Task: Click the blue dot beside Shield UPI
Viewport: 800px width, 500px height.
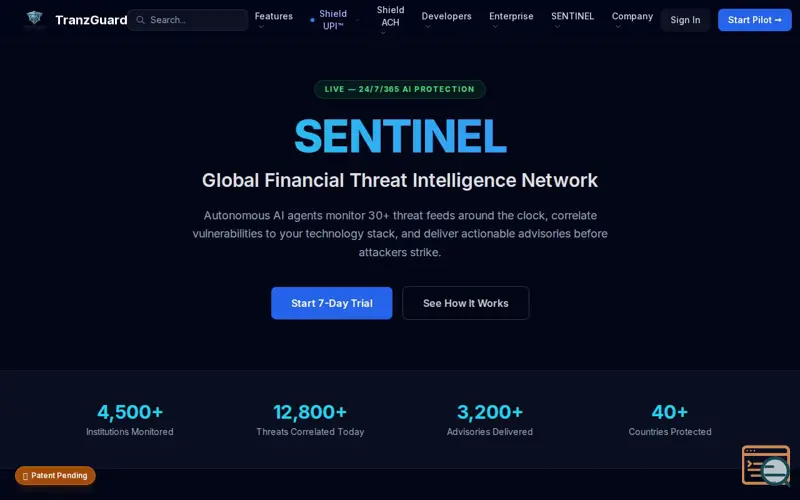Action: point(312,20)
